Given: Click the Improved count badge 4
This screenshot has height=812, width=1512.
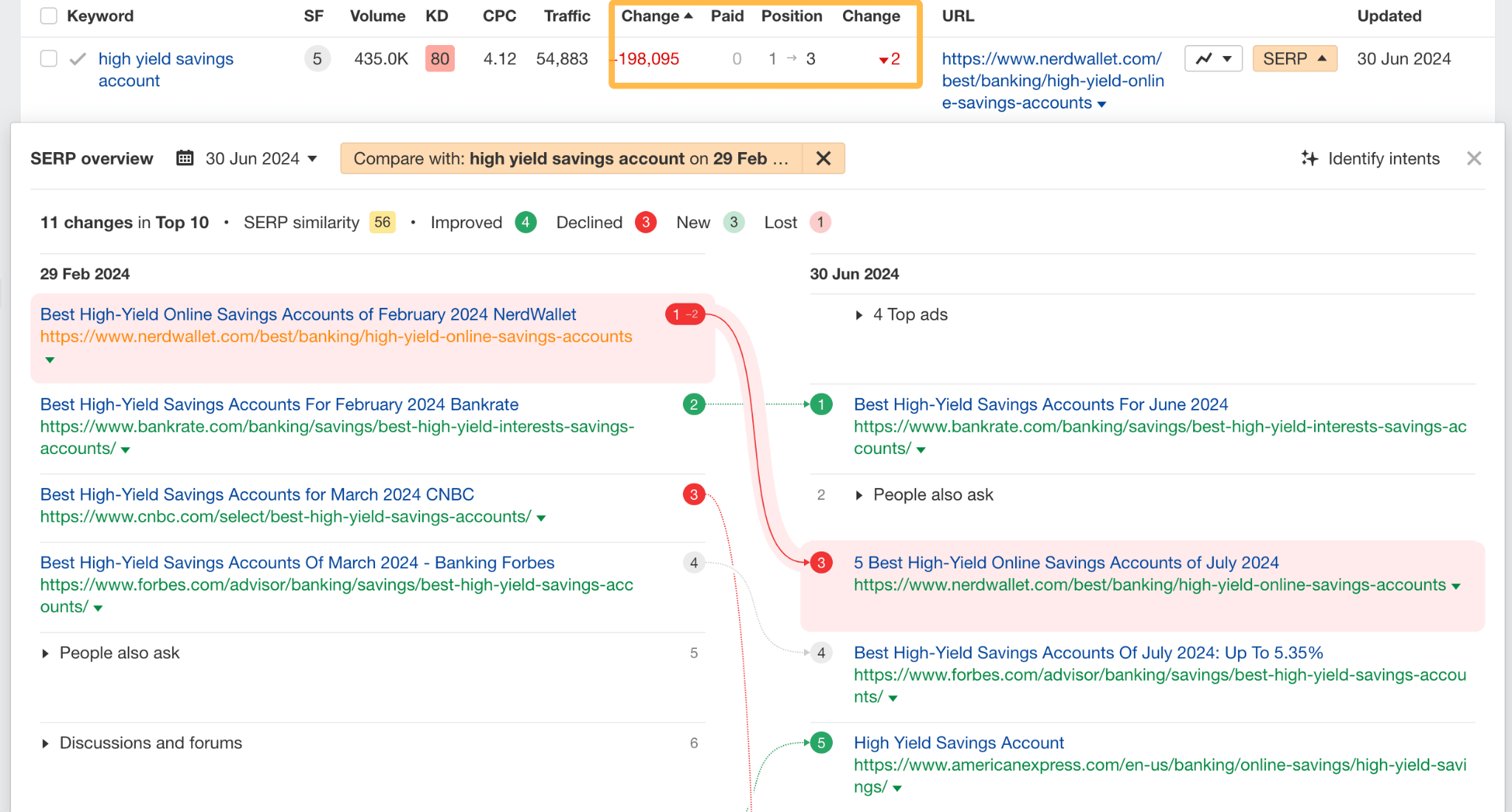Looking at the screenshot, I should 526,222.
